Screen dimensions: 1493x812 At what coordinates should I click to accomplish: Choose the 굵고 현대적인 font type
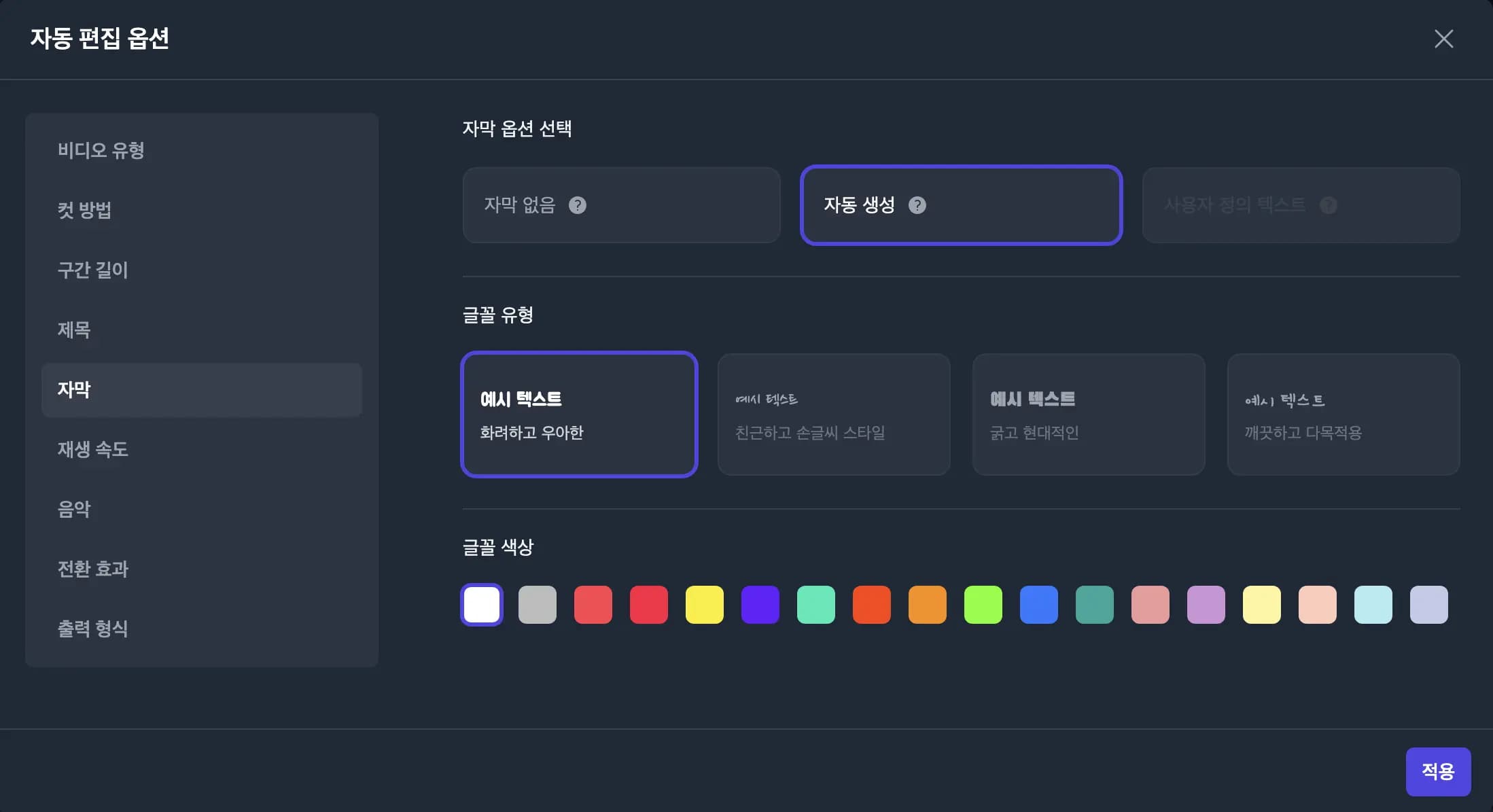1088,414
